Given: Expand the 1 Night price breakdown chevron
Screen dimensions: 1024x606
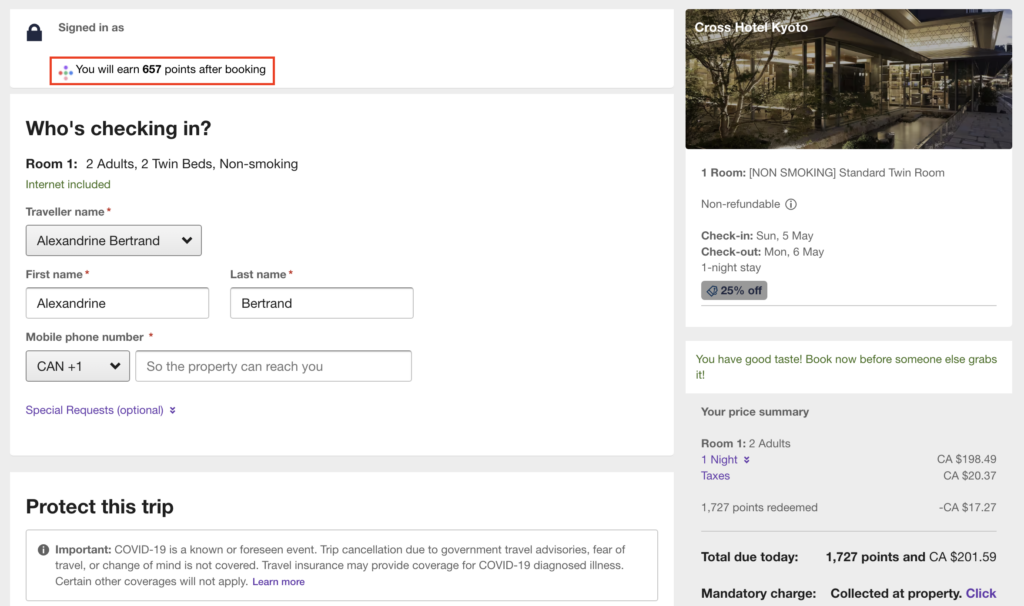Looking at the screenshot, I should coord(746,460).
